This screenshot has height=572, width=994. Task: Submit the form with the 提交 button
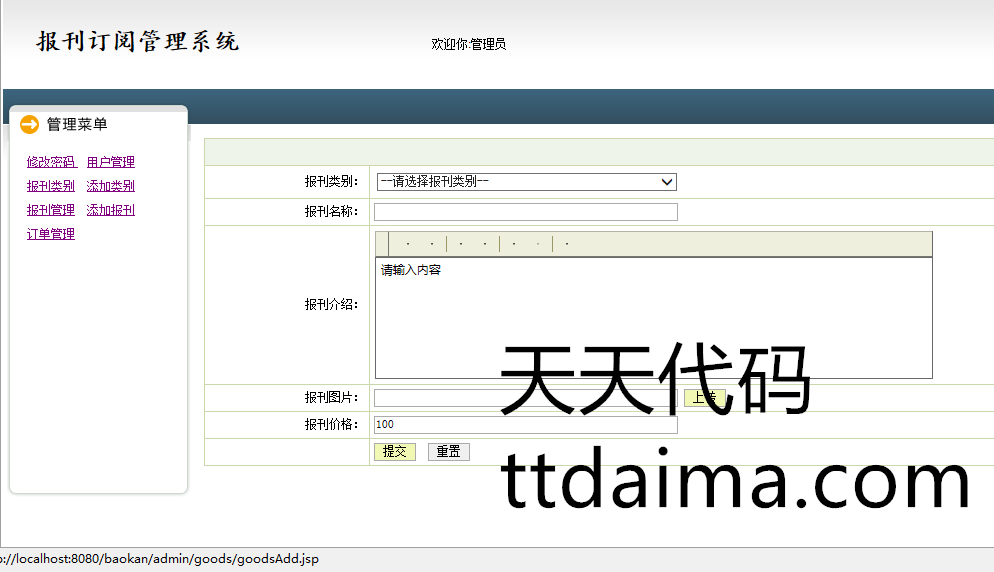point(395,452)
